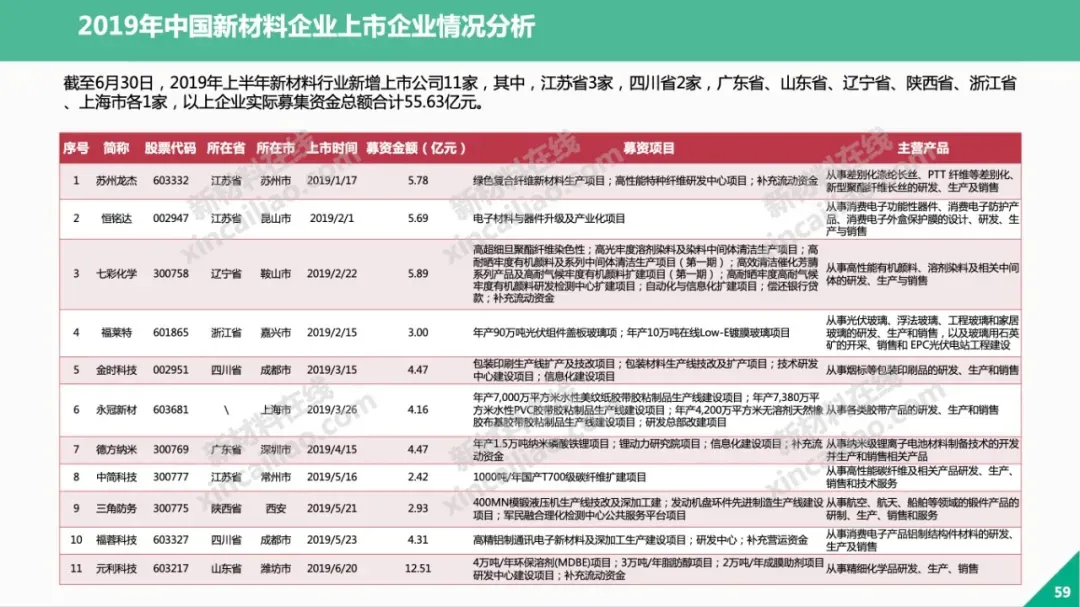
Task: Click the 主营产品 column header
Action: (x=922, y=148)
